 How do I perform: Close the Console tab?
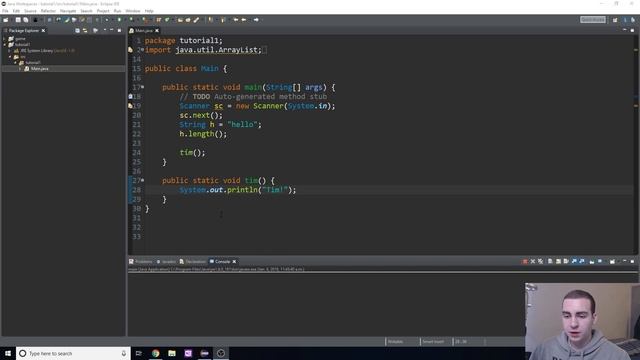[234, 261]
